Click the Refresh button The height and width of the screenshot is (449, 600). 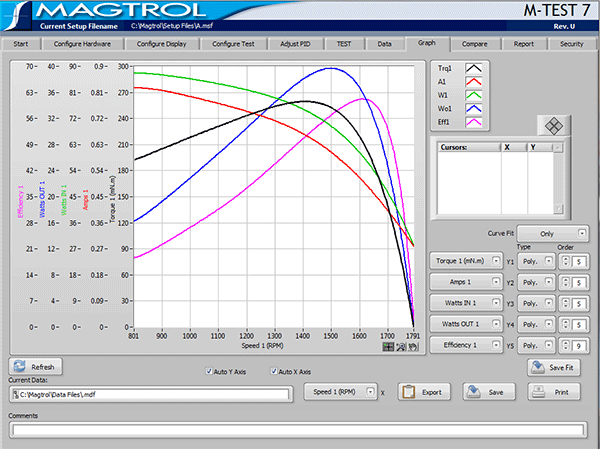35,367
